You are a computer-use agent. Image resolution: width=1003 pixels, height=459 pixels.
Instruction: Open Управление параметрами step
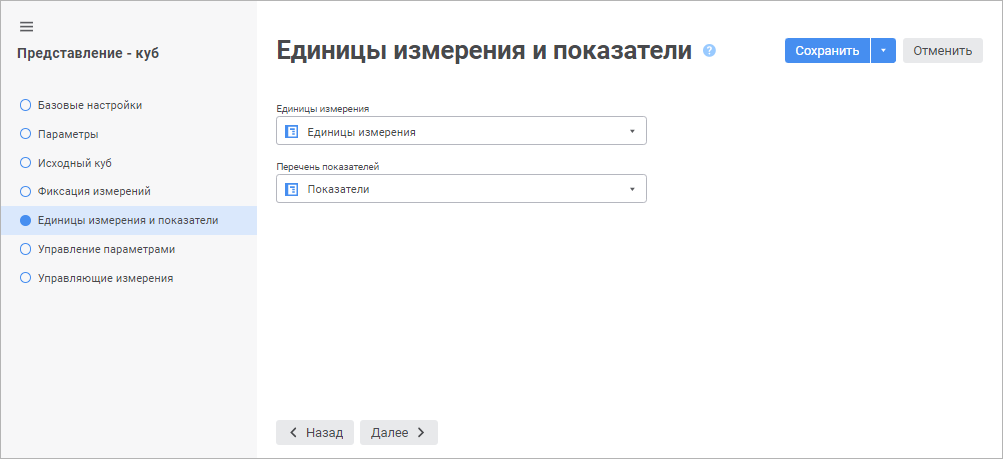click(106, 249)
